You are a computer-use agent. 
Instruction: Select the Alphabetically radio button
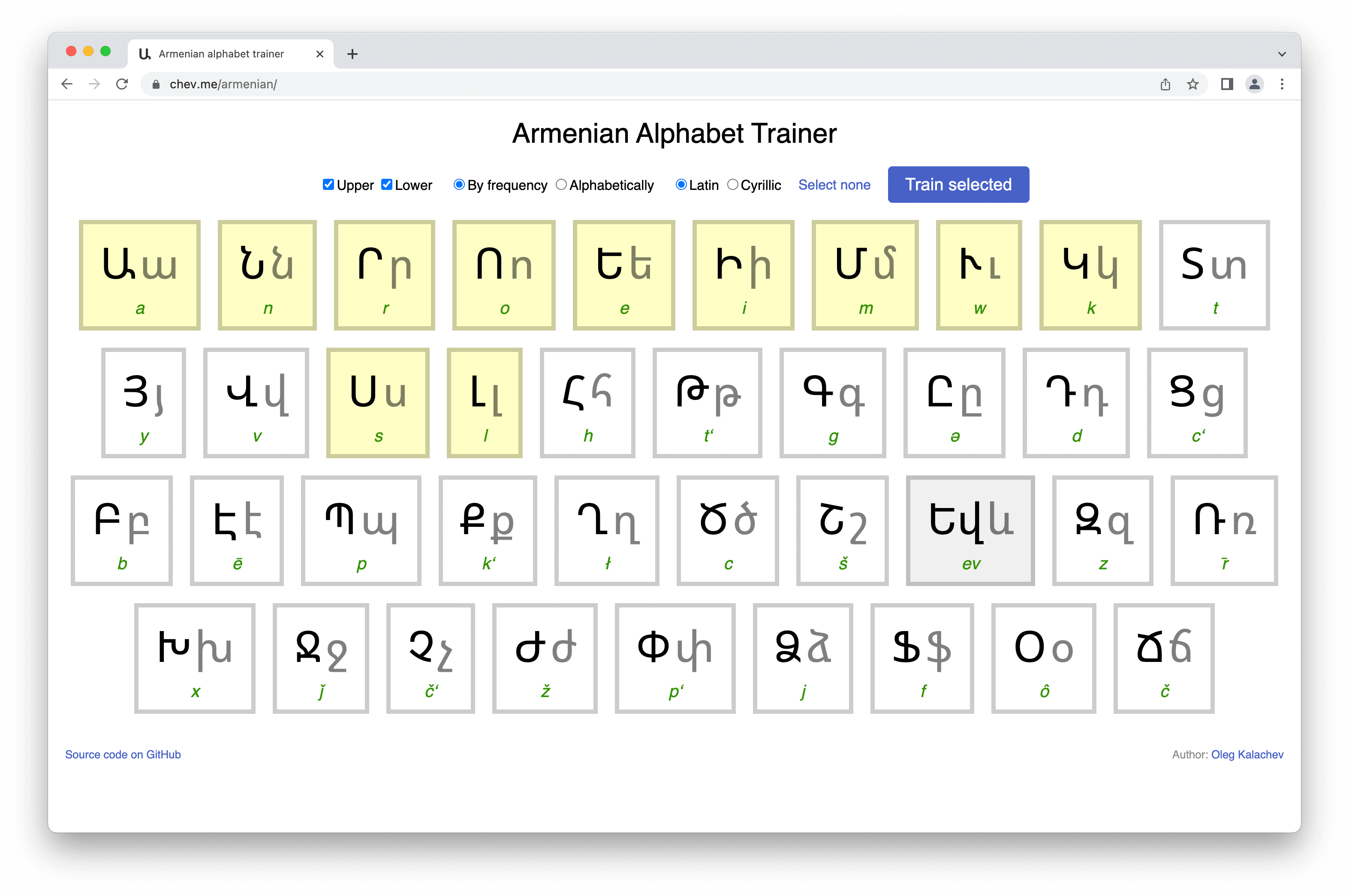coord(561,185)
